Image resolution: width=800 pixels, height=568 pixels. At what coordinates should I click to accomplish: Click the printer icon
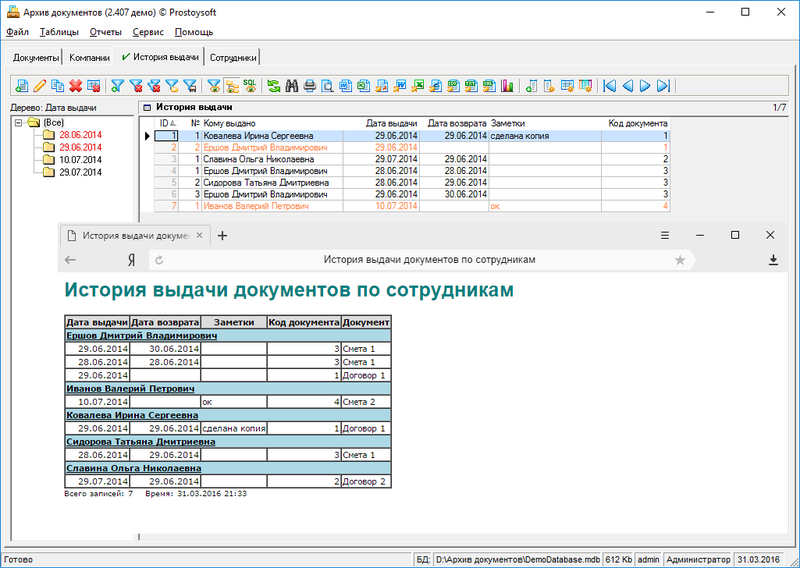tap(310, 86)
